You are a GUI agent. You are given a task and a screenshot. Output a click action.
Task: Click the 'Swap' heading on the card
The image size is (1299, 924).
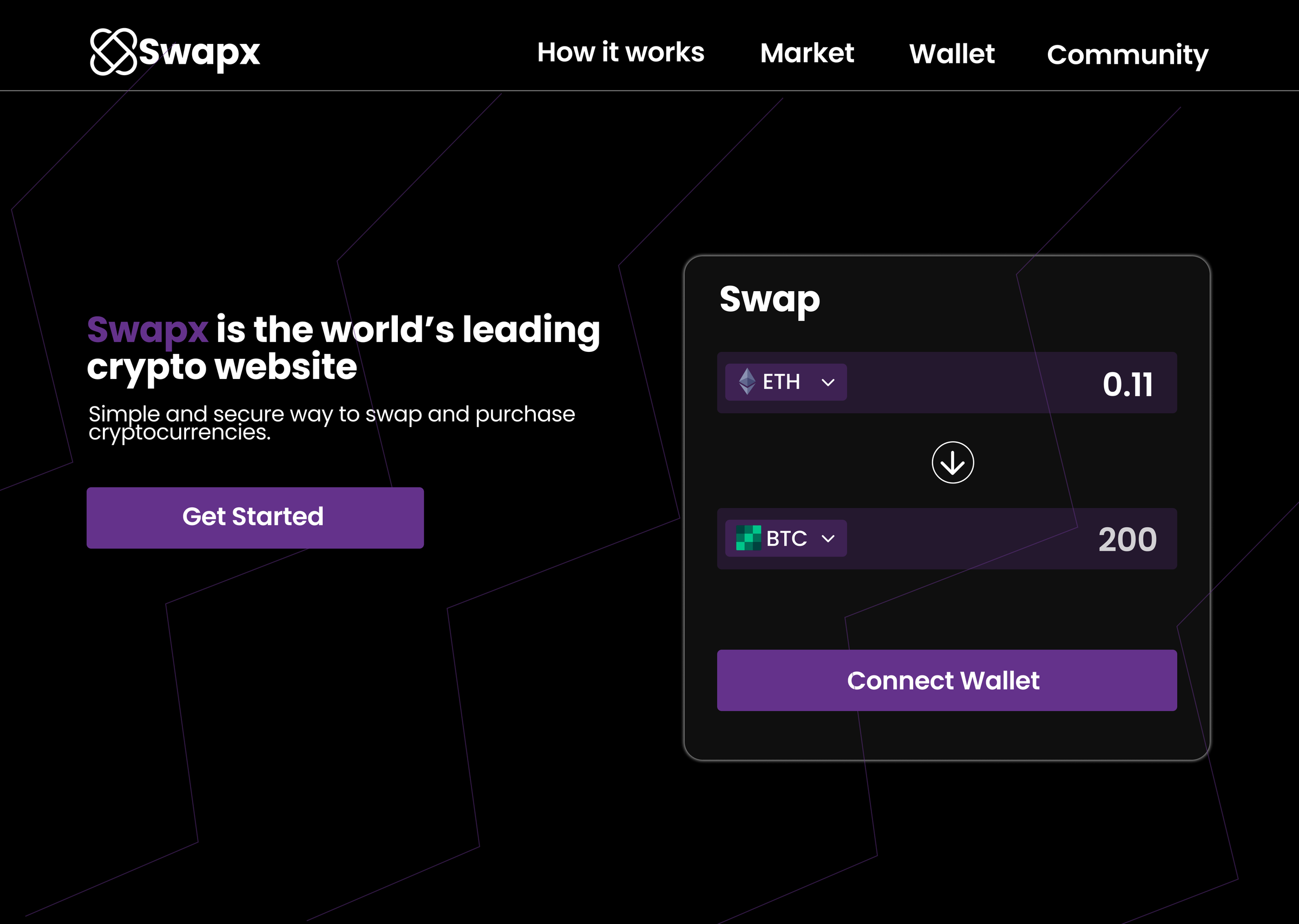pyautogui.click(x=769, y=300)
